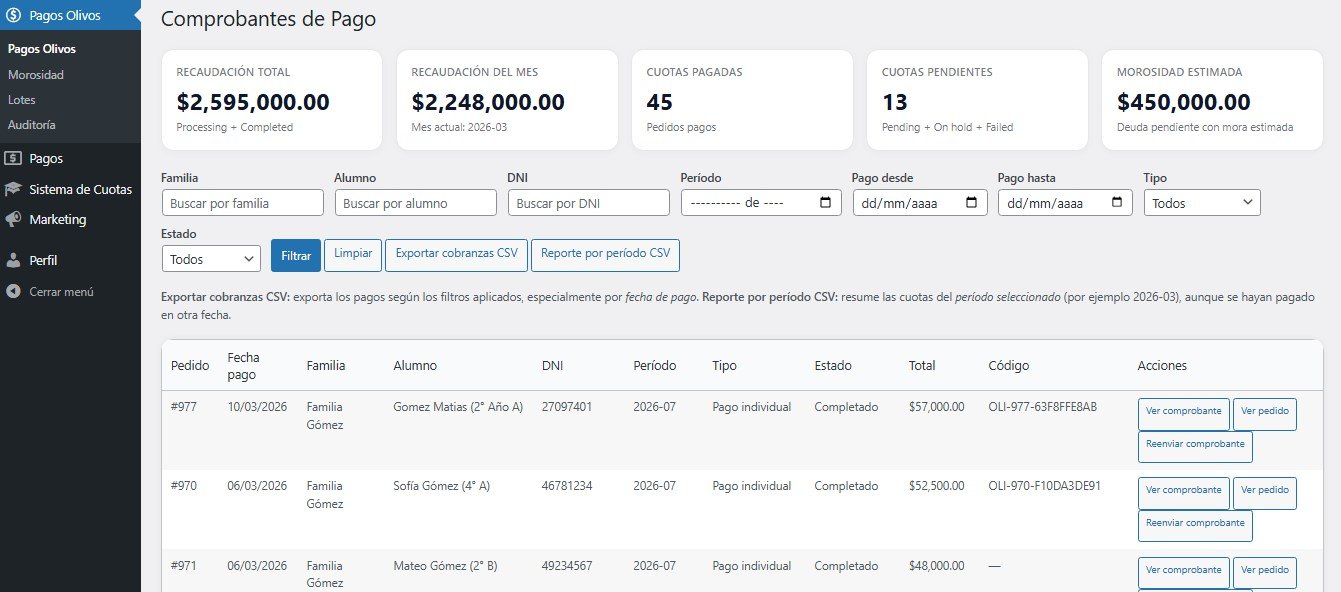
Task: Click order number #971
Action: 184,566
